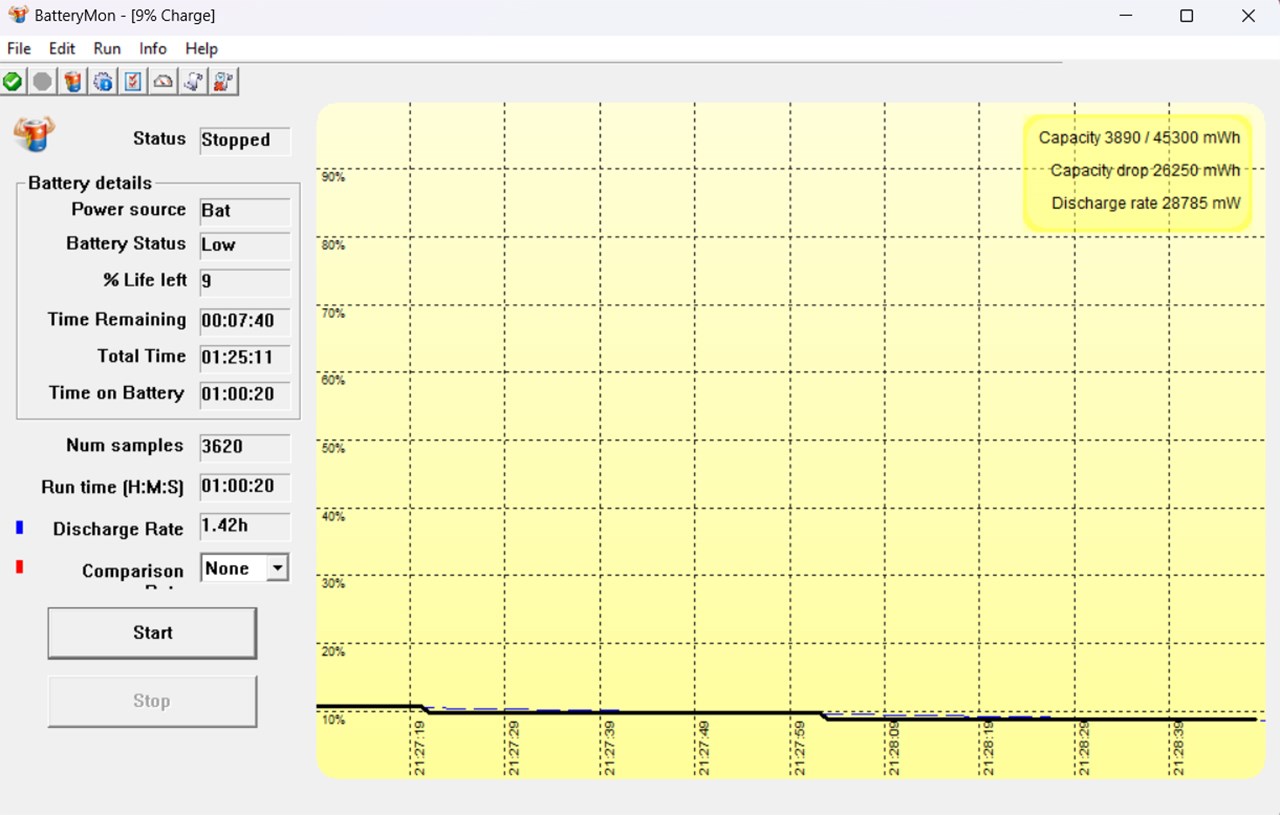Click the paper scroll log toolbar icon
This screenshot has width=1280, height=815.
pos(194,81)
